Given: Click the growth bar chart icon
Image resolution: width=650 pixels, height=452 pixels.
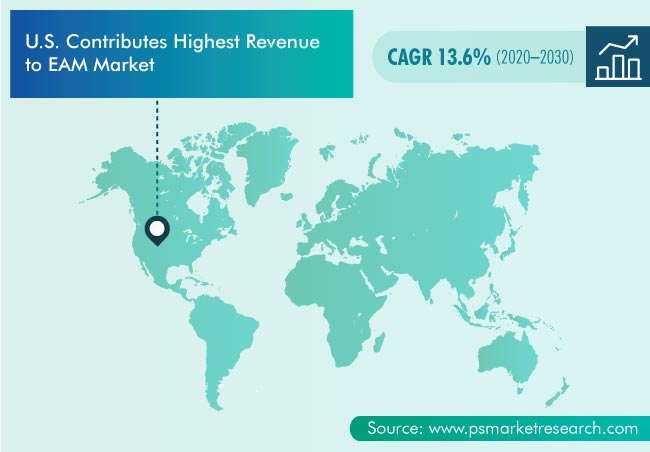Looking at the screenshot, I should pyautogui.click(x=618, y=57).
